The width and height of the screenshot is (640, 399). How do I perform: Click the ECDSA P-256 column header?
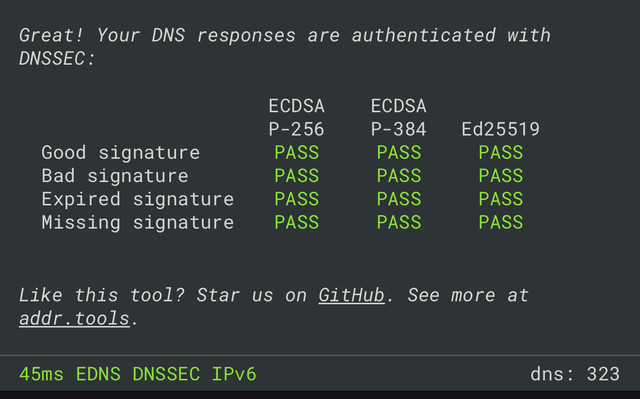click(296, 117)
